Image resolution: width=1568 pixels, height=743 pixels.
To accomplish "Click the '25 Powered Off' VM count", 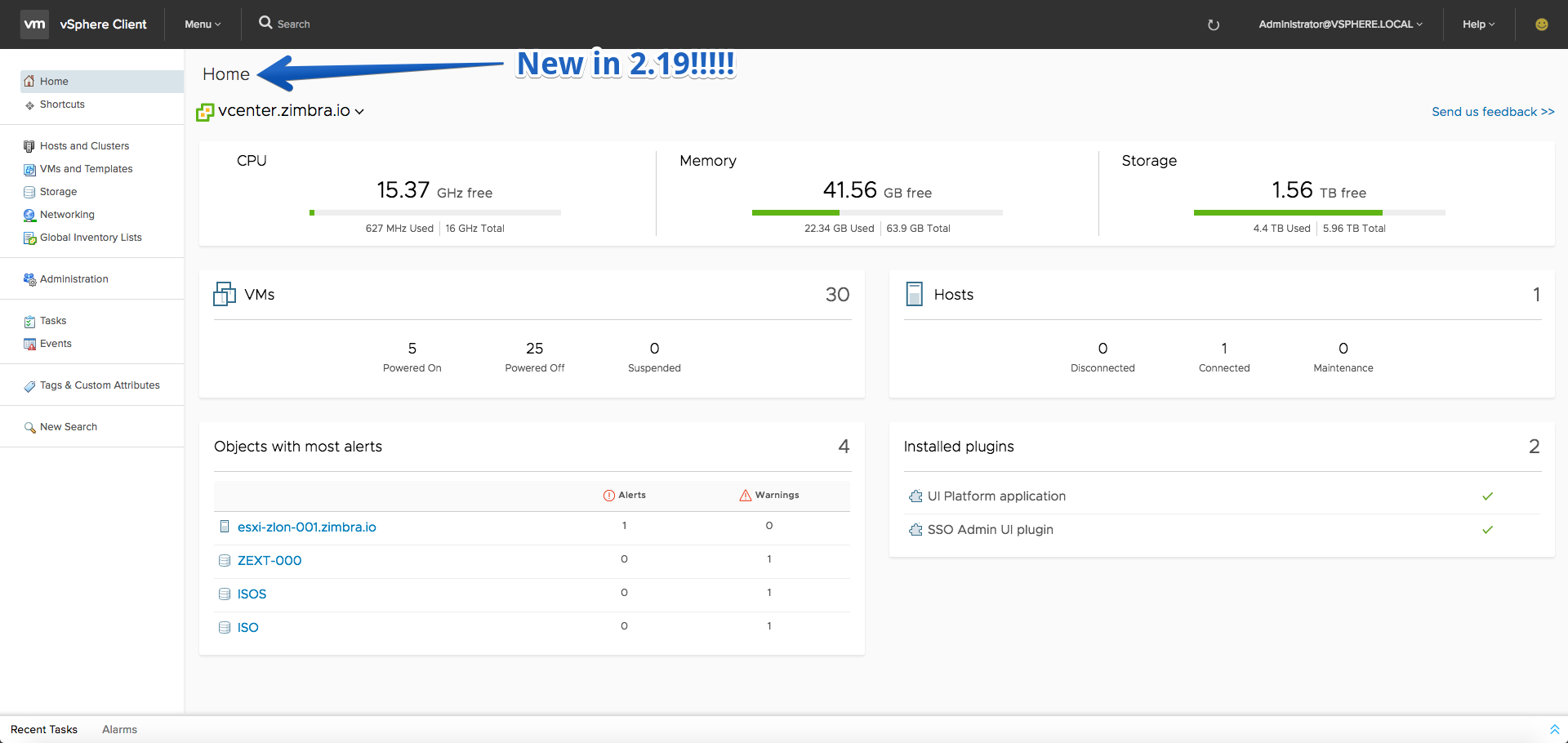I will (535, 357).
